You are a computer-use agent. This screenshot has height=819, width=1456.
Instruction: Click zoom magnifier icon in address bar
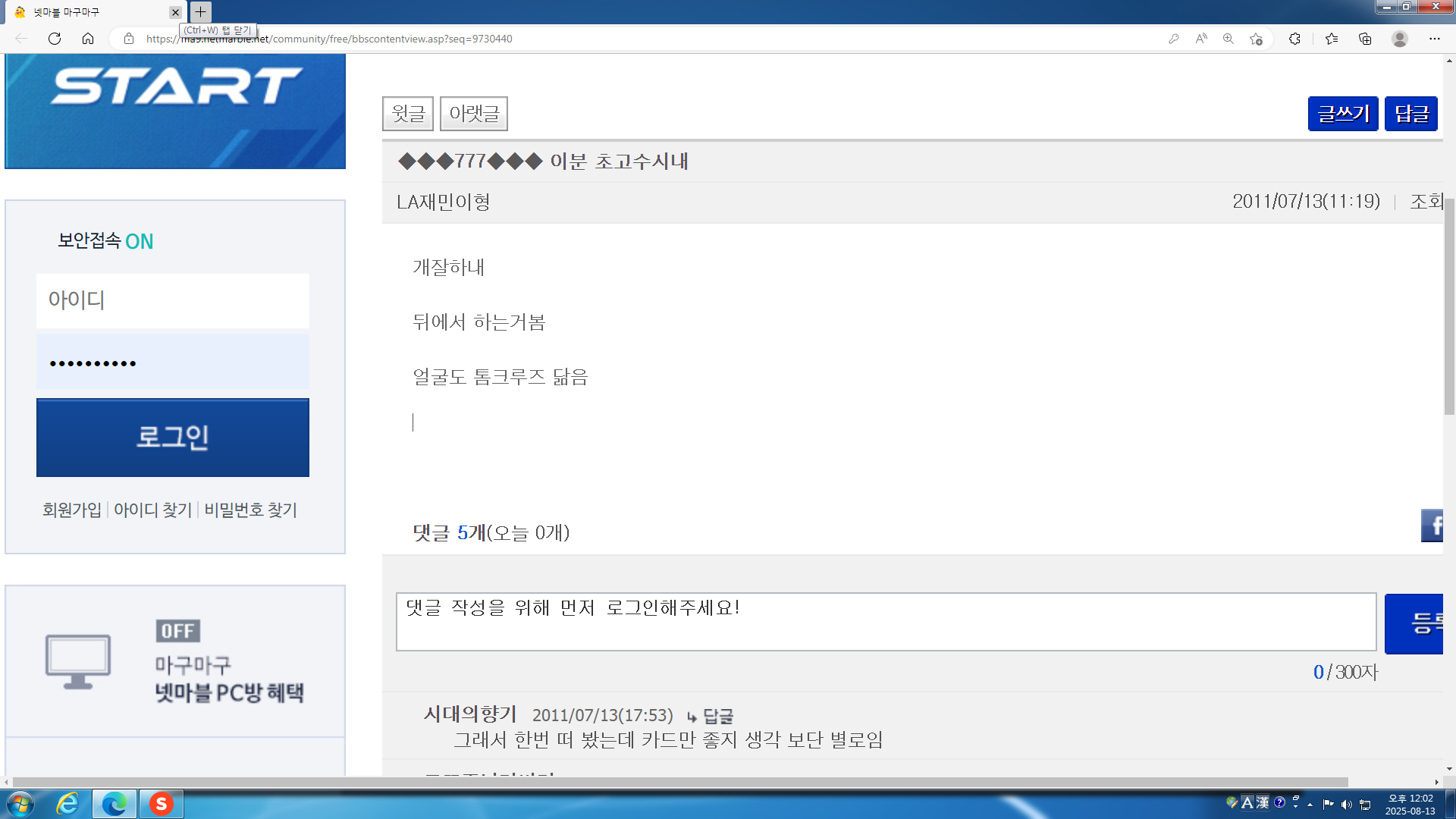coord(1228,39)
